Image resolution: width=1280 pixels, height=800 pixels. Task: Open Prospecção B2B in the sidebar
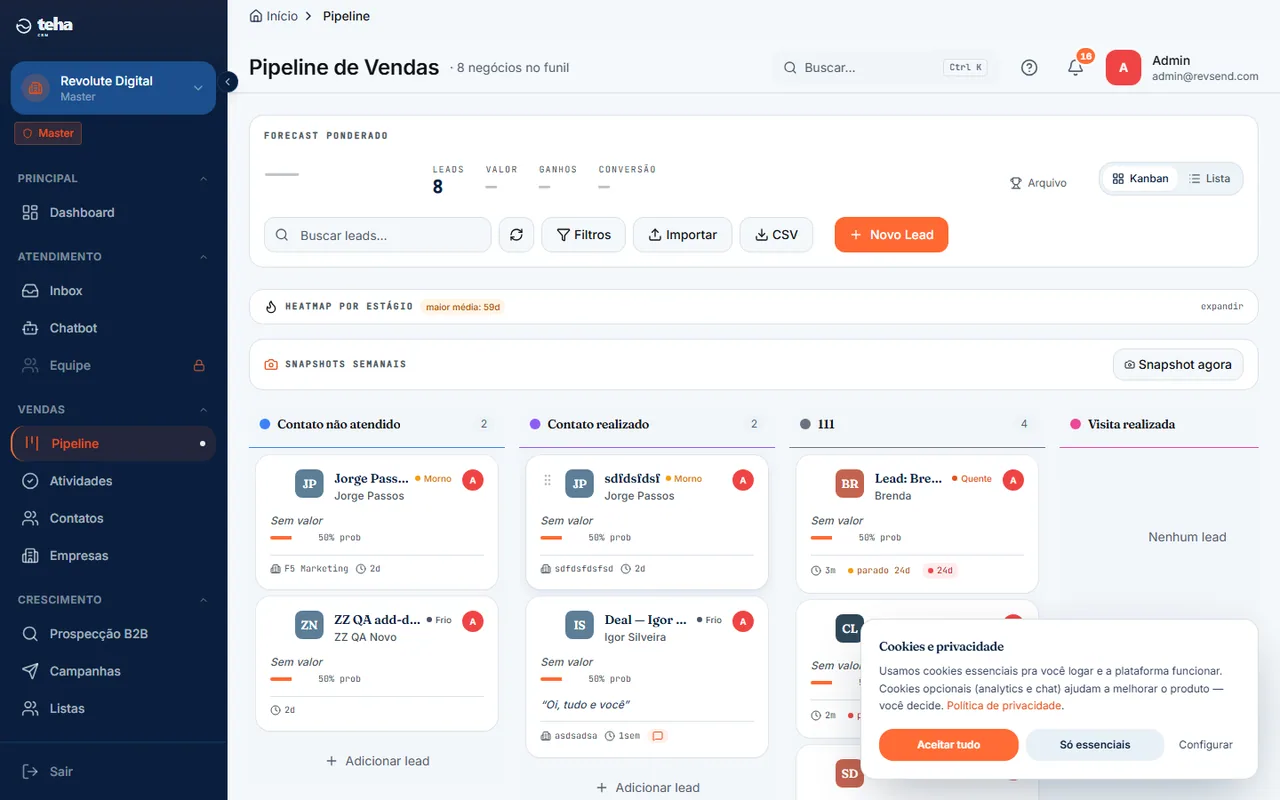click(x=113, y=634)
